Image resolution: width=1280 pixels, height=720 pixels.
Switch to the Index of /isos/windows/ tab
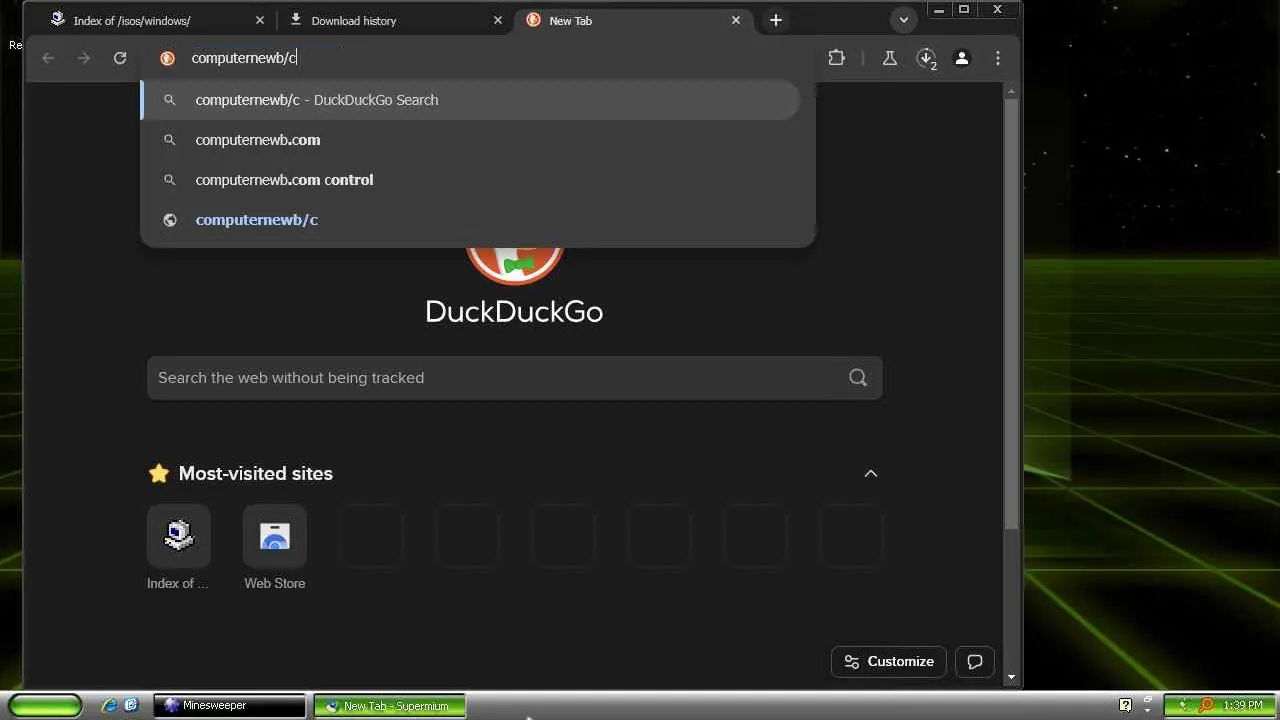click(x=157, y=20)
